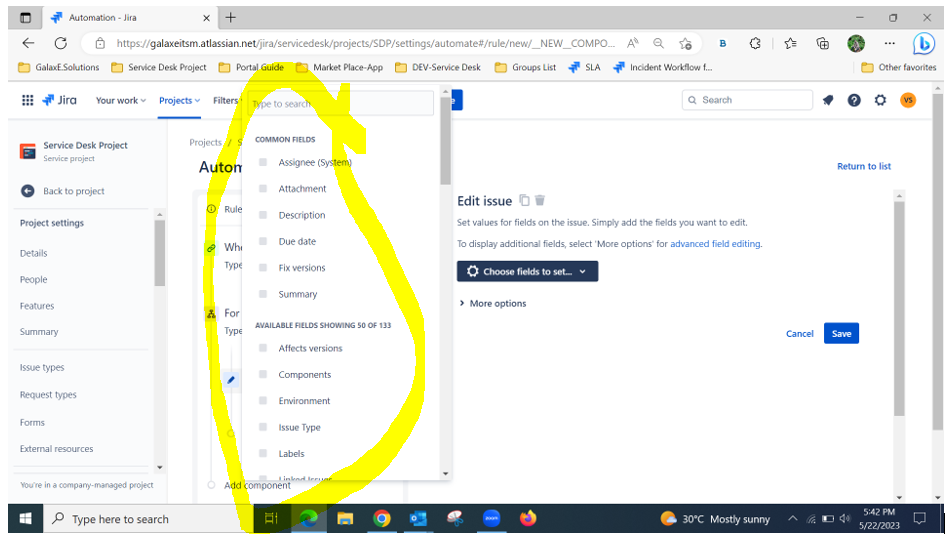Check the Fix versions field checkbox
The height and width of the screenshot is (544, 948).
click(x=263, y=267)
